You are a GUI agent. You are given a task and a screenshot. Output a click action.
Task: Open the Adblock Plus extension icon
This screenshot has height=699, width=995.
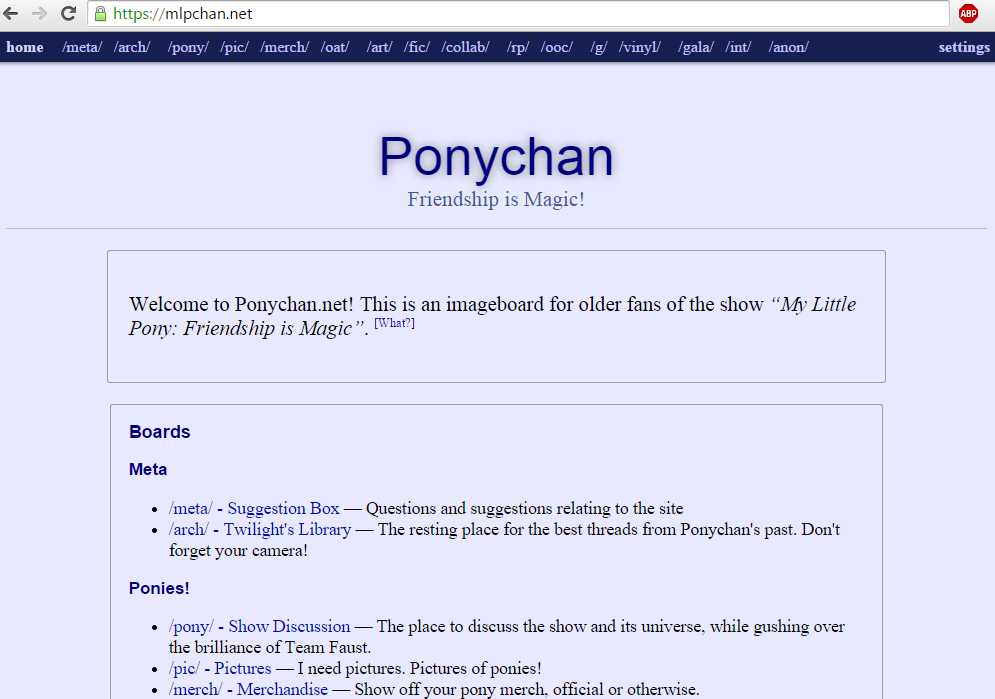(x=968, y=14)
